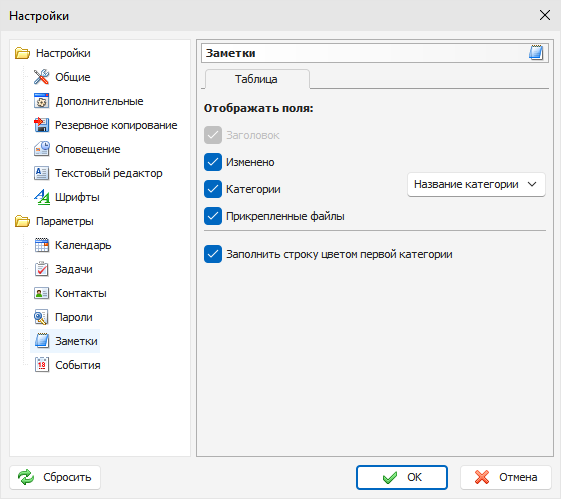
Task: Select Резервное копирование in the tree
Action: click(x=116, y=125)
